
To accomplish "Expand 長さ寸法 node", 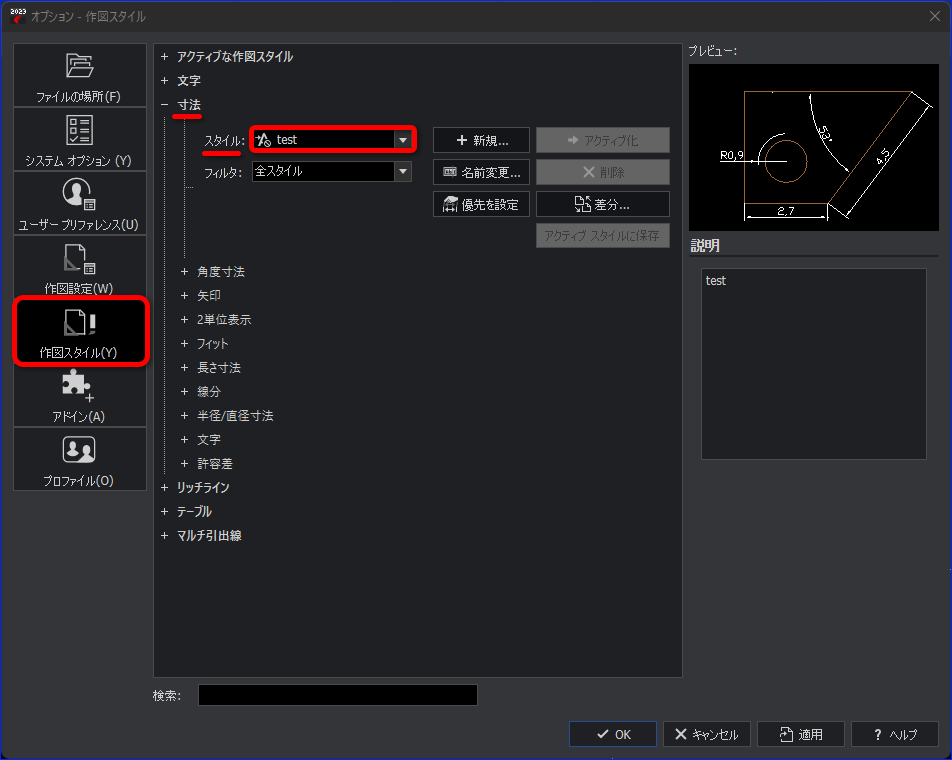I will tap(185, 367).
